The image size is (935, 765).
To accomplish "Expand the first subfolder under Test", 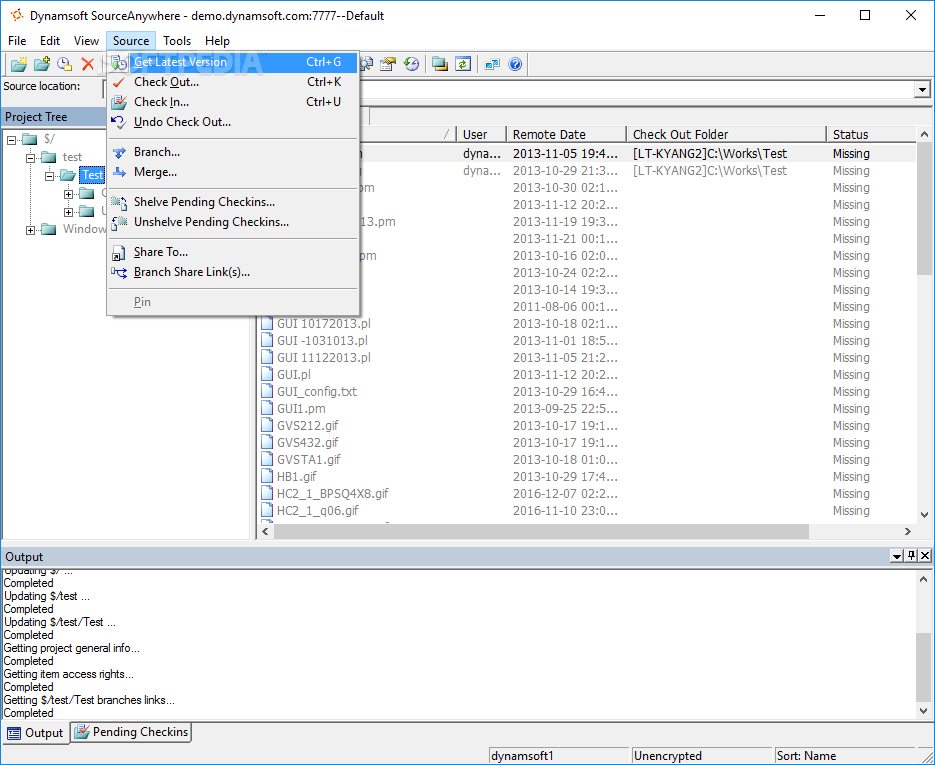I will tap(69, 194).
